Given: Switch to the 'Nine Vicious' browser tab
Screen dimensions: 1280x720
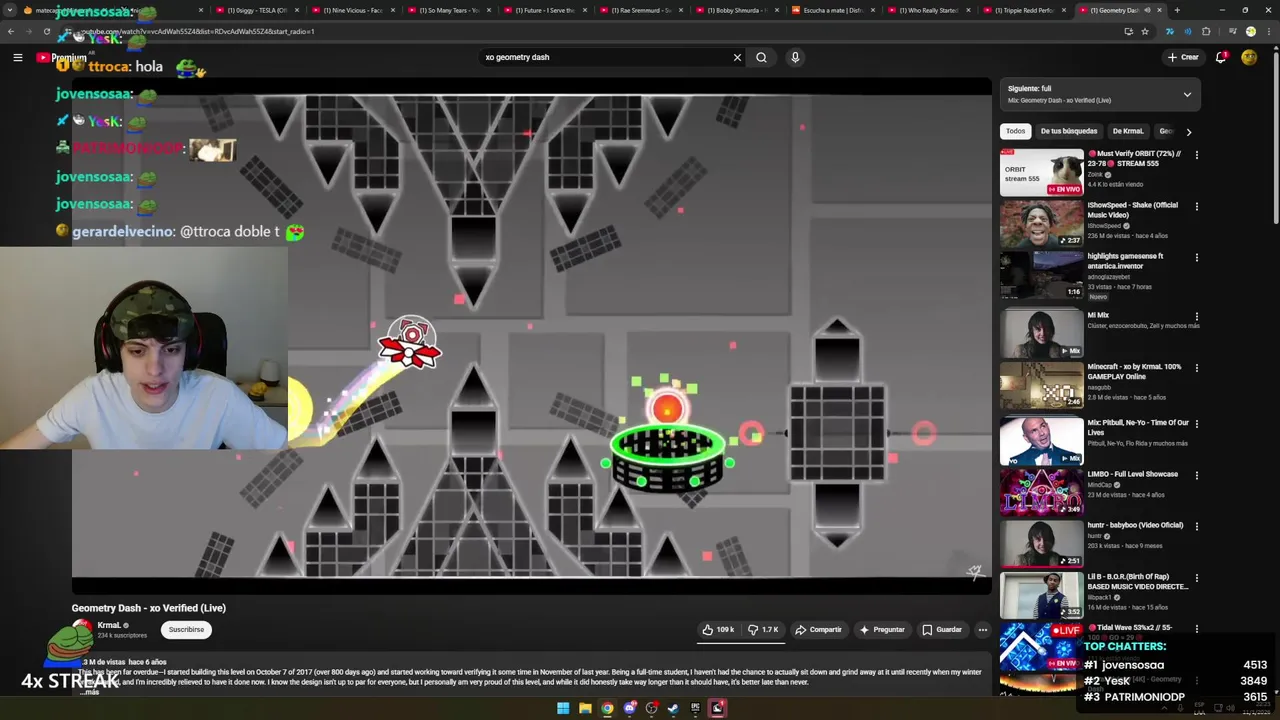Looking at the screenshot, I should point(355,10).
